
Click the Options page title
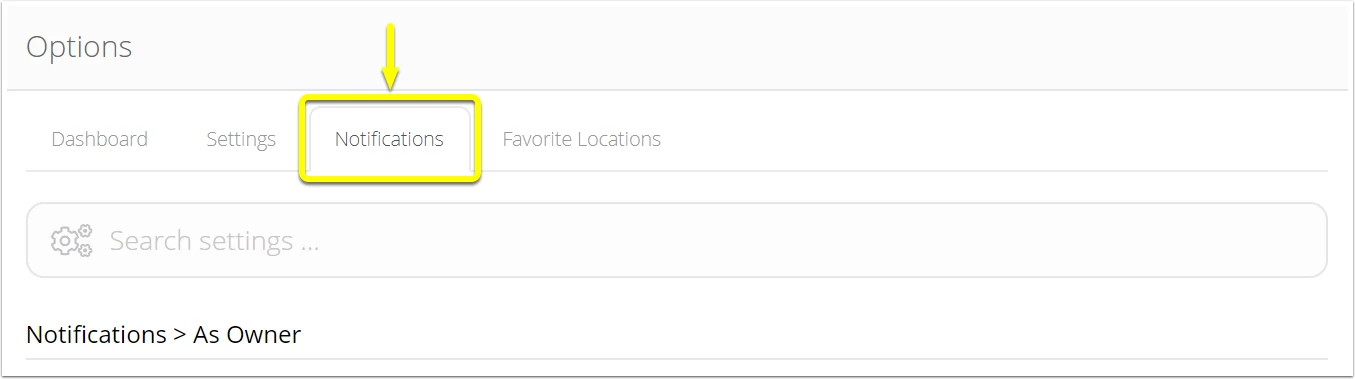[x=79, y=47]
